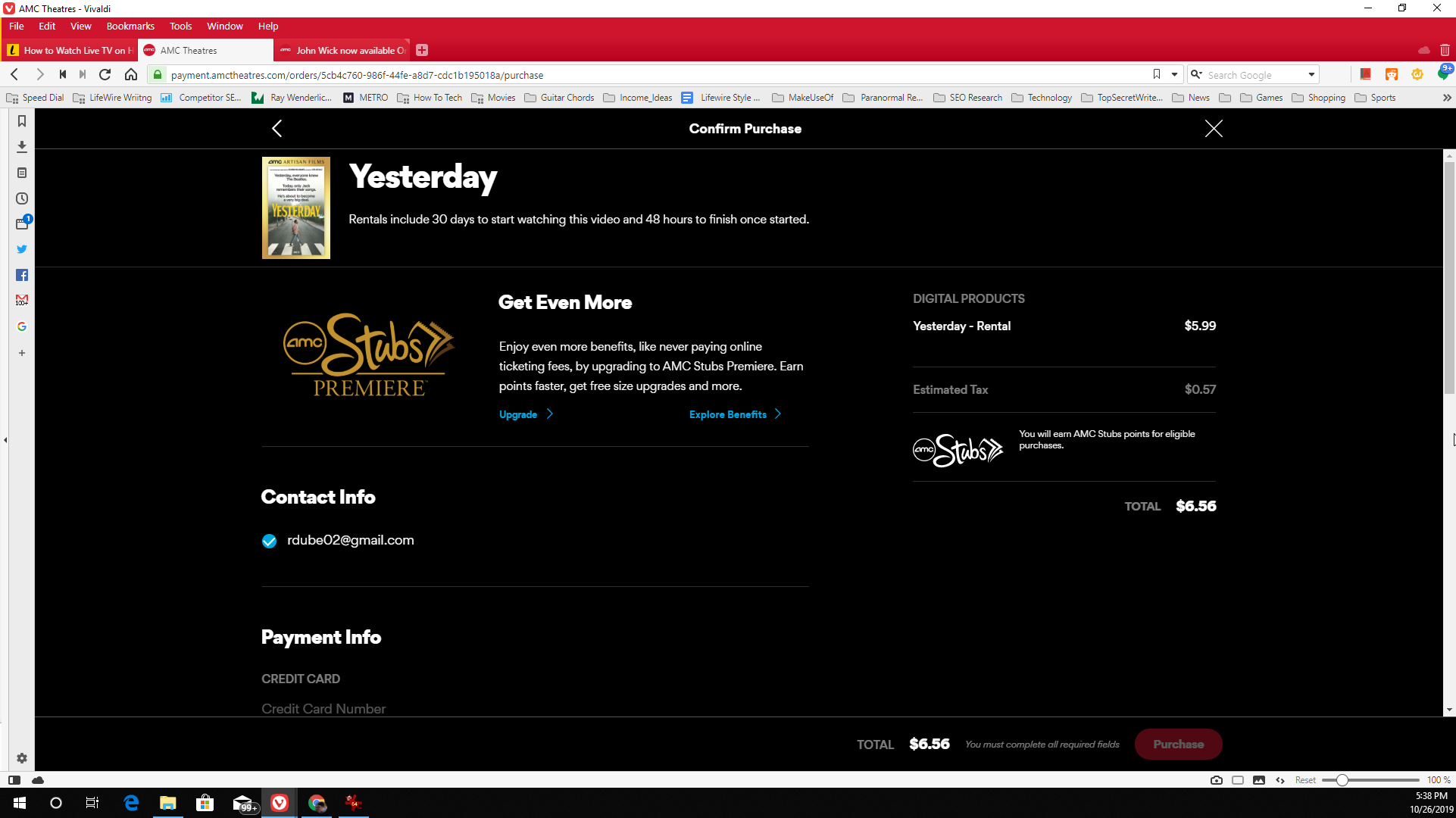Screen dimensions: 1456x818
Task: Open the Downloads panel in sidebar
Action: tap(22, 146)
